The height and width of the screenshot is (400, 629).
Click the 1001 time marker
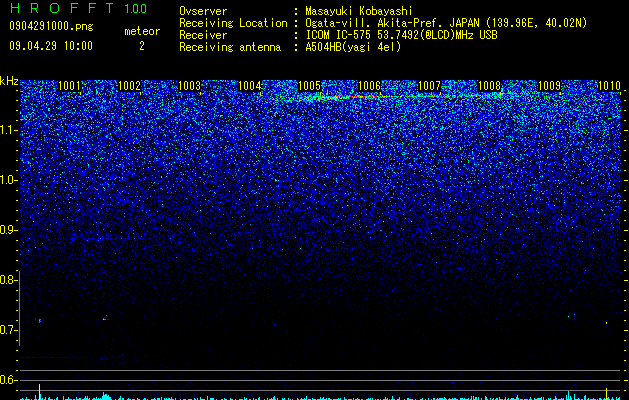pyautogui.click(x=69, y=86)
